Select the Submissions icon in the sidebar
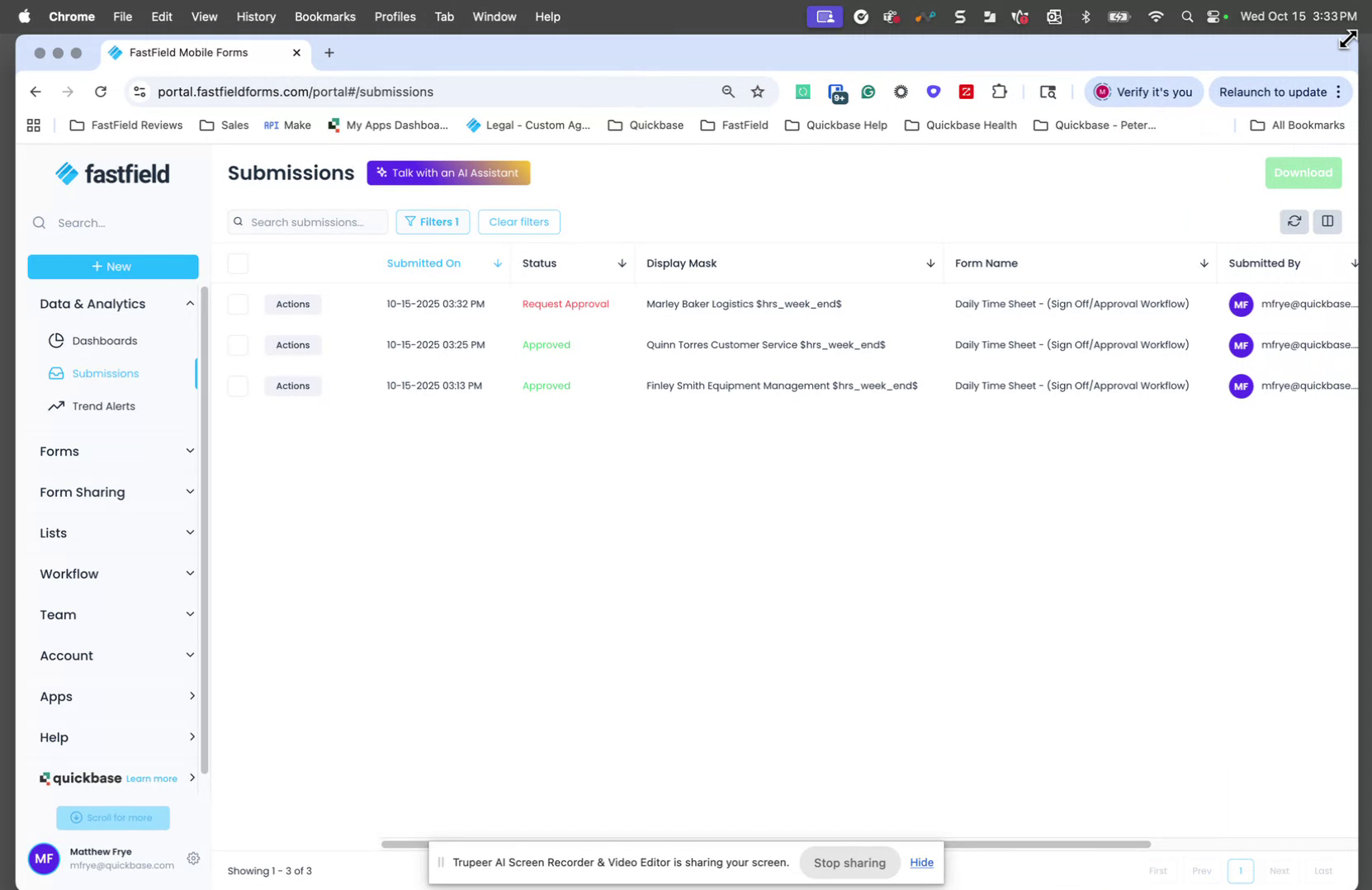The width and height of the screenshot is (1372, 890). [54, 373]
